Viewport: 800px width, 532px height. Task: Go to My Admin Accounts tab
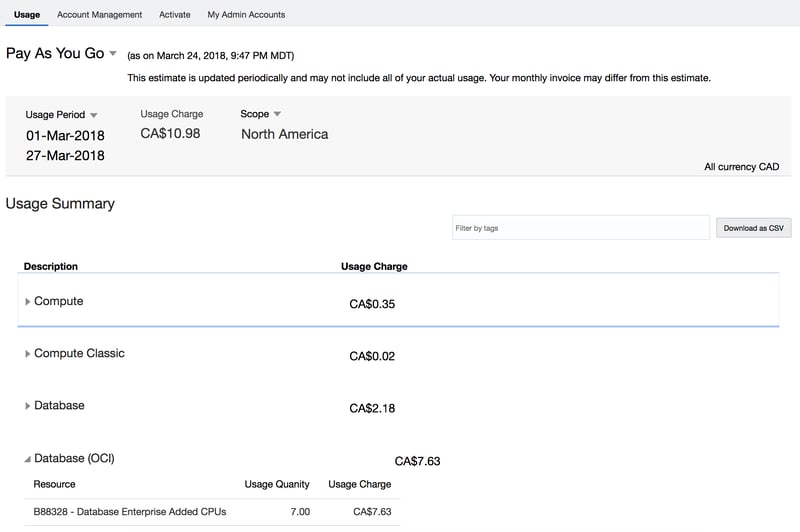[246, 15]
